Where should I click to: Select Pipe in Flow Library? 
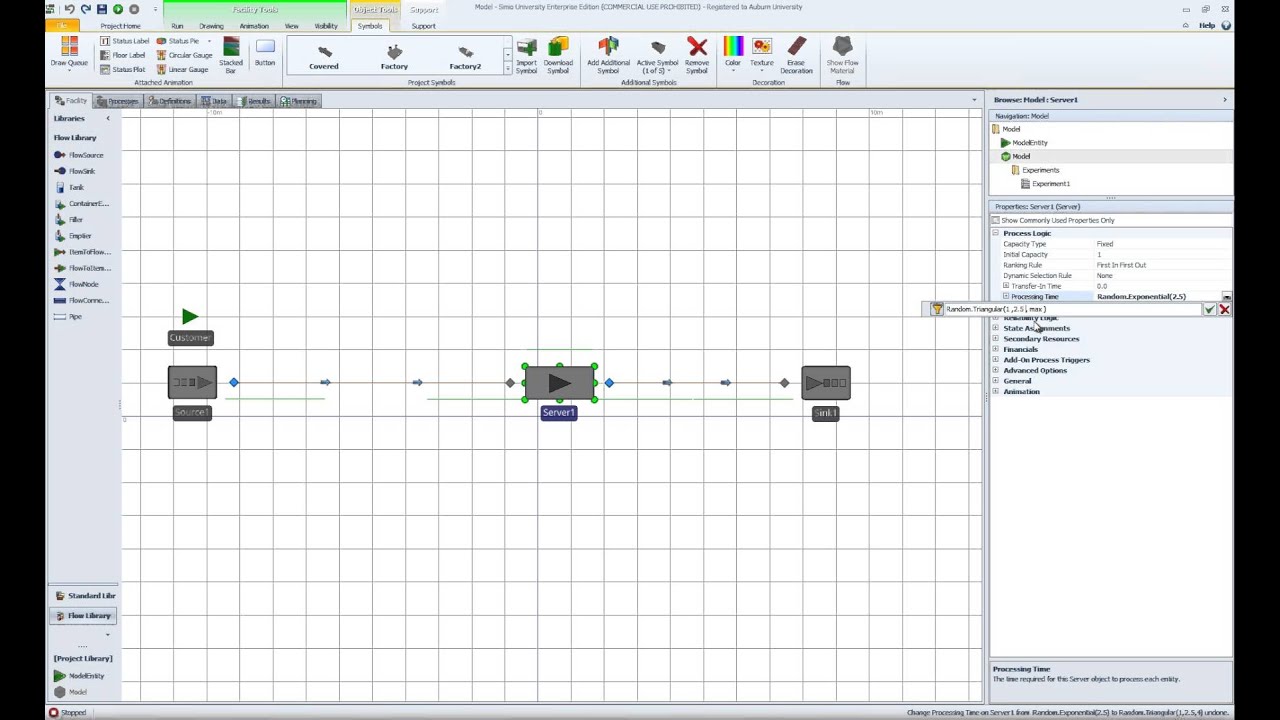(68, 316)
